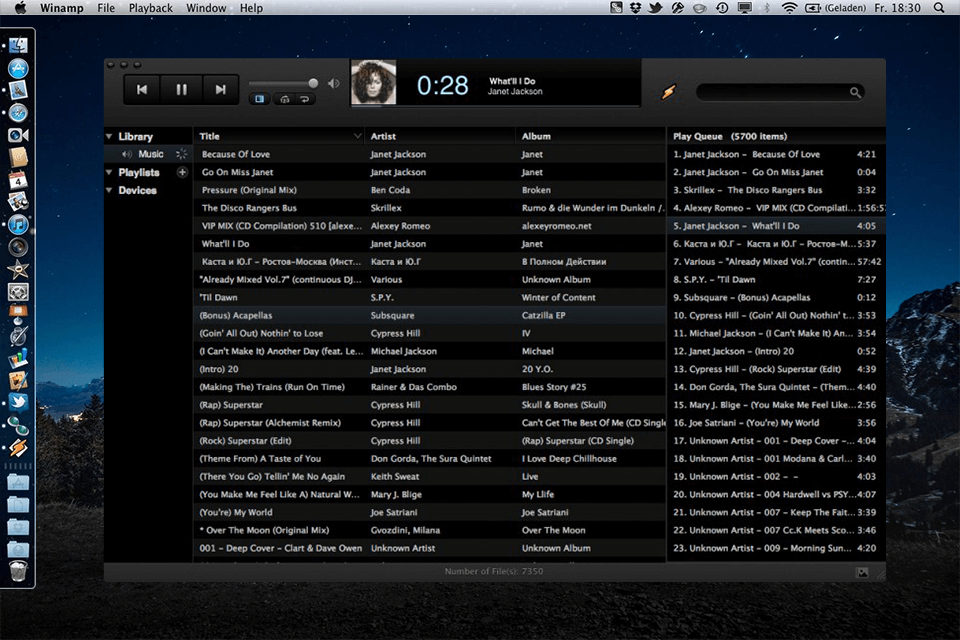
Task: Open the Window menu
Action: coord(205,8)
